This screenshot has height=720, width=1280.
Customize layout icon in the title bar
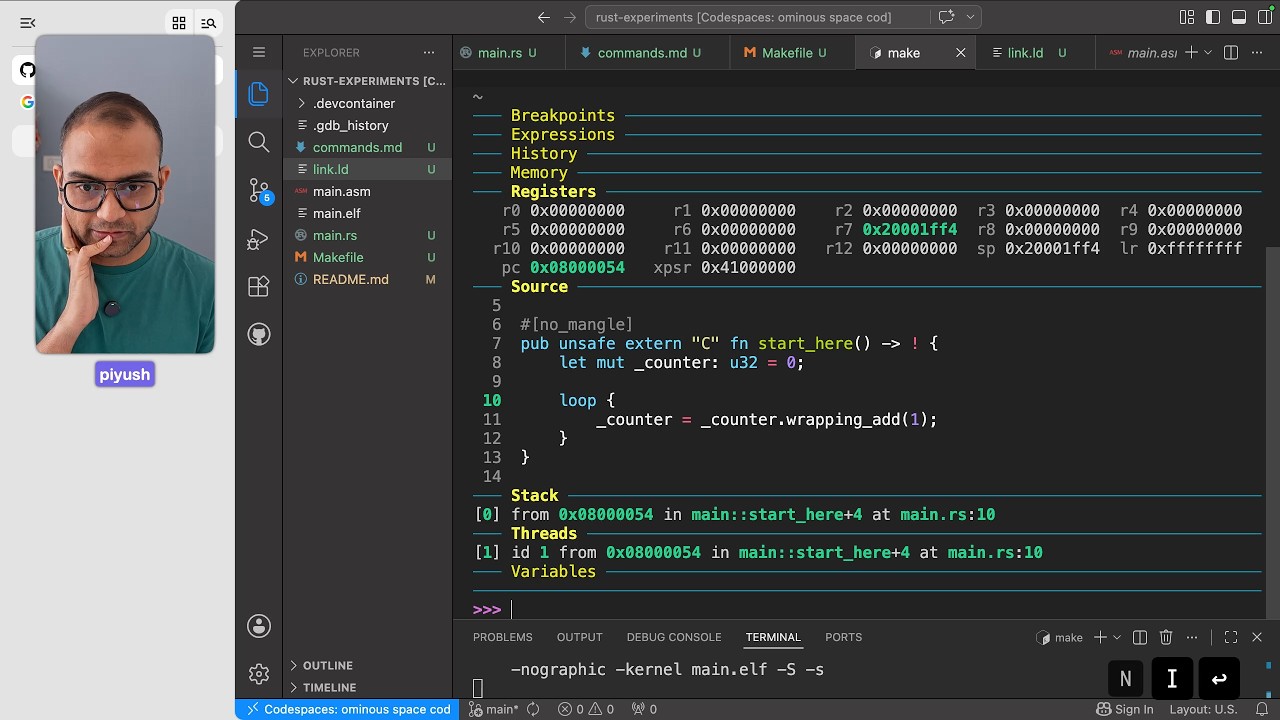(x=1187, y=17)
